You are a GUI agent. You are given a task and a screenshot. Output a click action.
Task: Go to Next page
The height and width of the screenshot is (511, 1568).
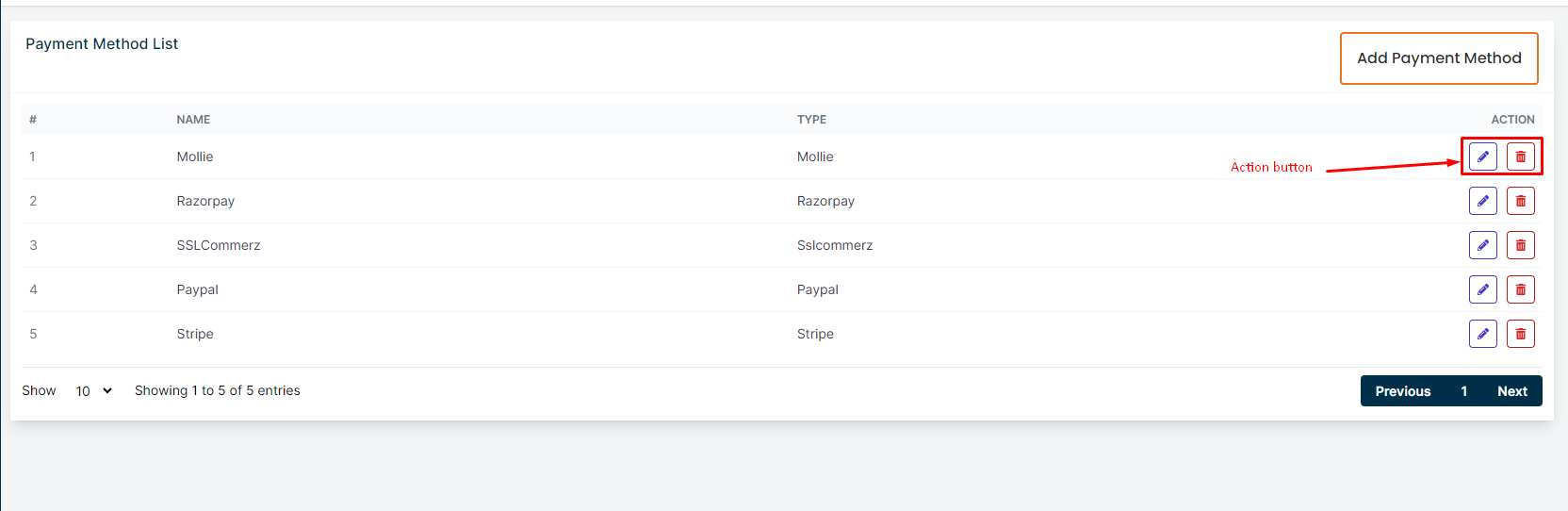(x=1511, y=391)
